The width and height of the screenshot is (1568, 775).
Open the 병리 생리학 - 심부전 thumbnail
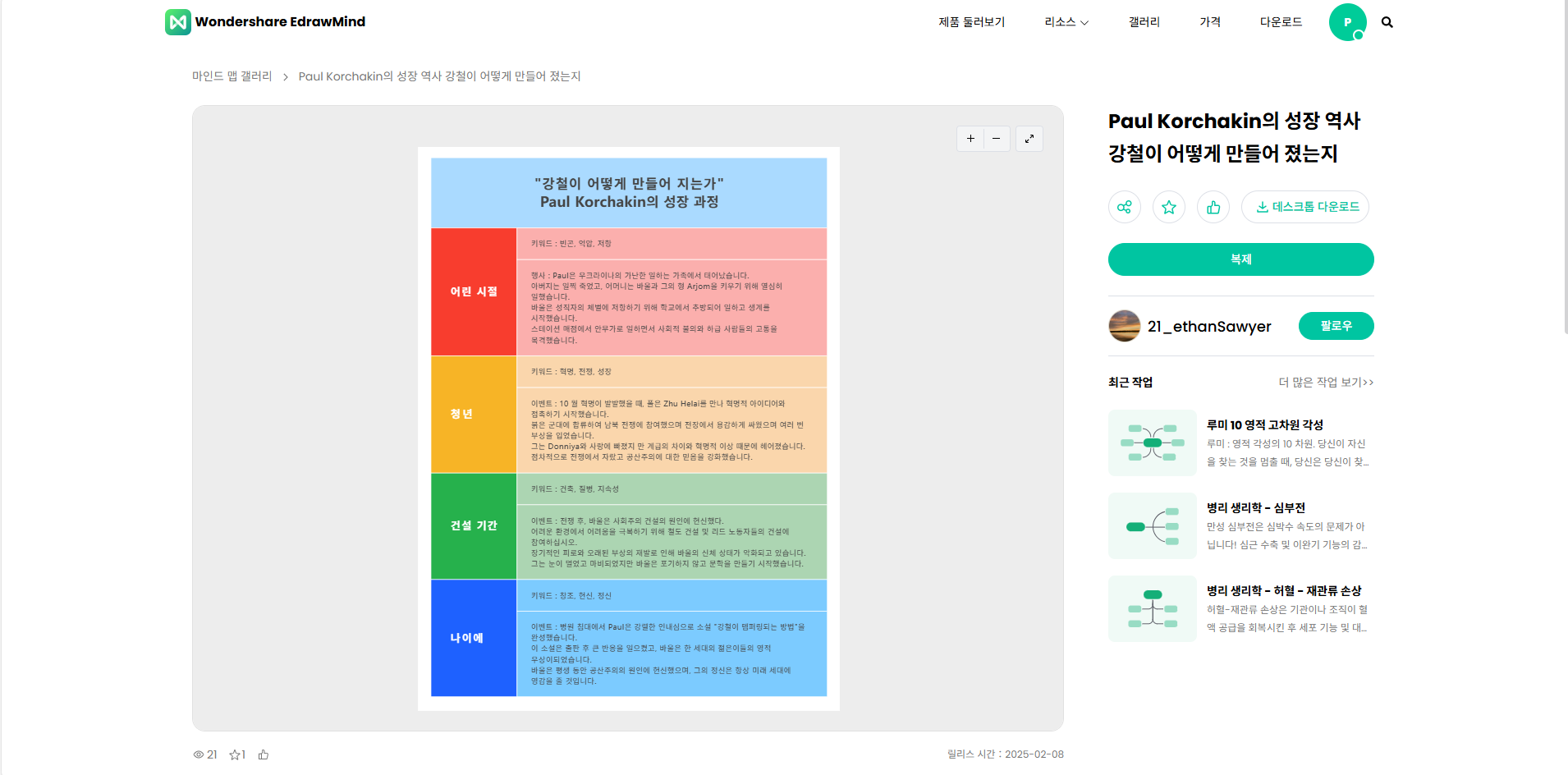[1153, 526]
